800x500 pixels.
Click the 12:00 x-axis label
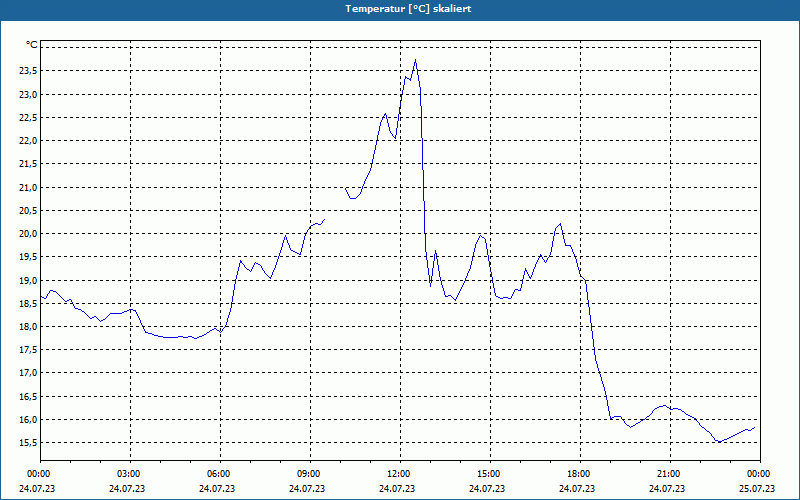click(x=401, y=474)
